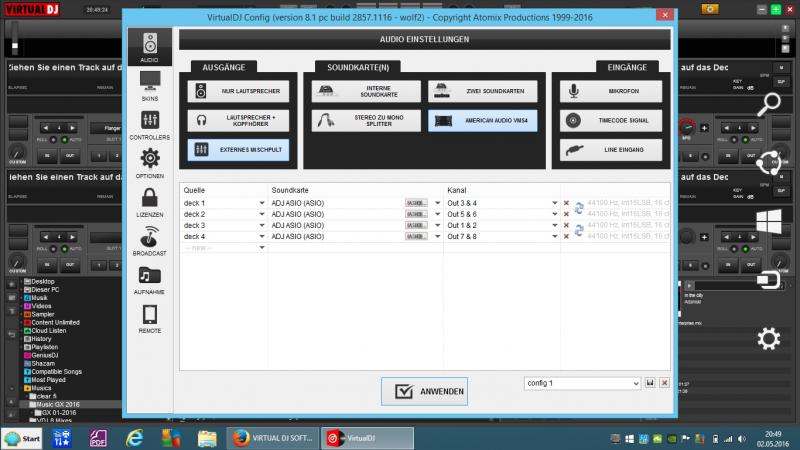Image resolution: width=800 pixels, height=450 pixels.
Task: Choose Stereo zu Mono Splitter
Action: coord(366,120)
